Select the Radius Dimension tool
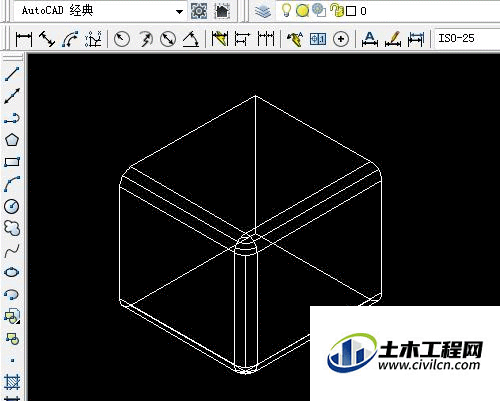Image resolution: width=500 pixels, height=401 pixels. 122,39
